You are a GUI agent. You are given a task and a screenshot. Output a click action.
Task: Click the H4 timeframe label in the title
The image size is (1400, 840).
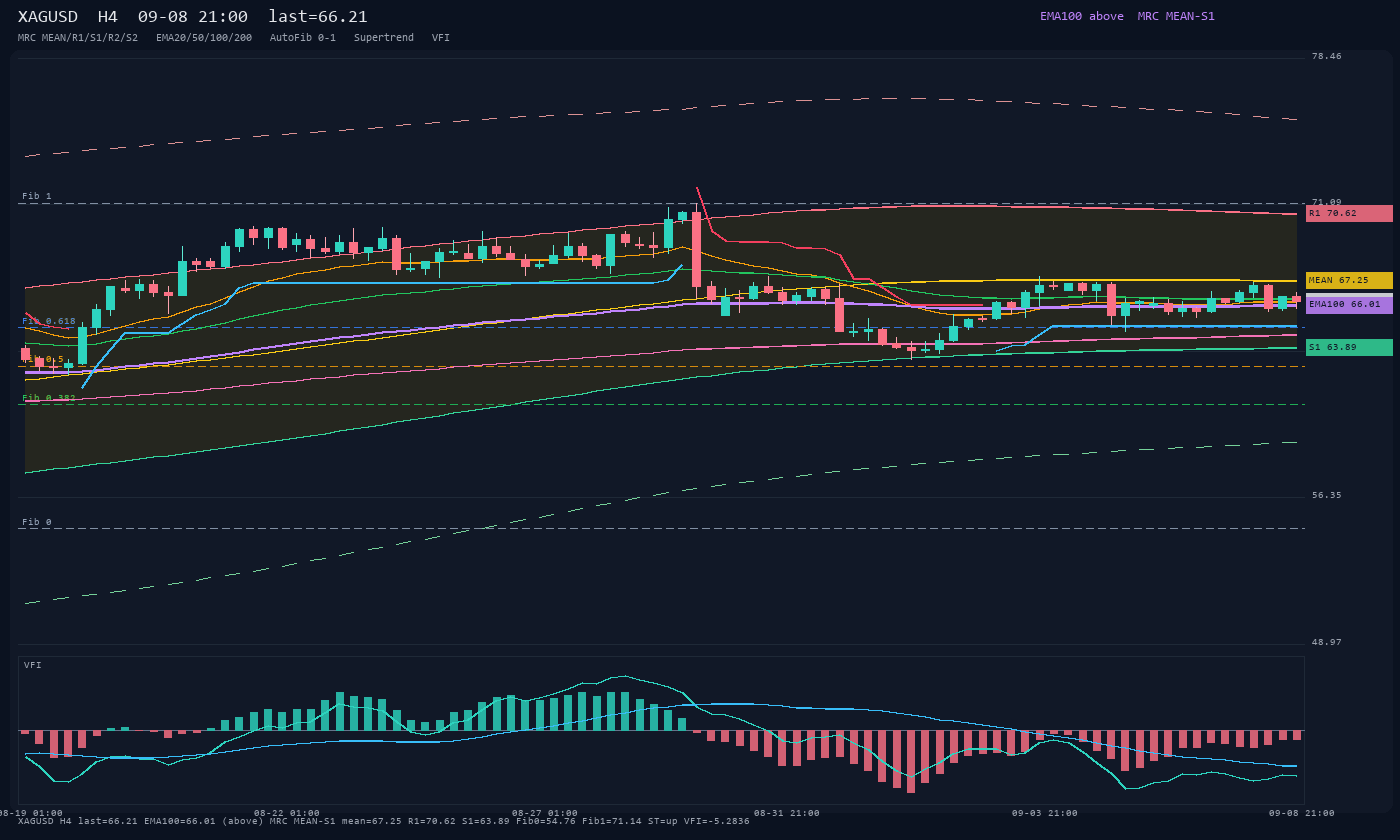pos(108,17)
